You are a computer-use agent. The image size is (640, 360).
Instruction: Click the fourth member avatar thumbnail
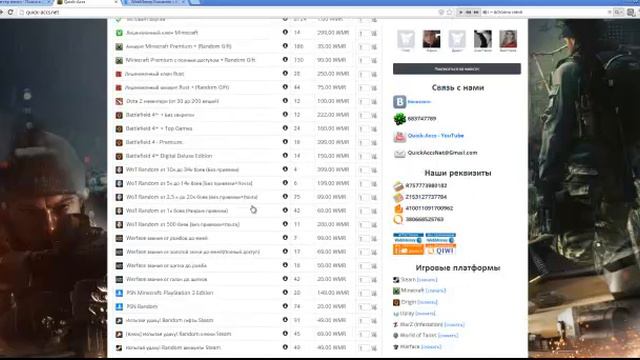point(482,39)
